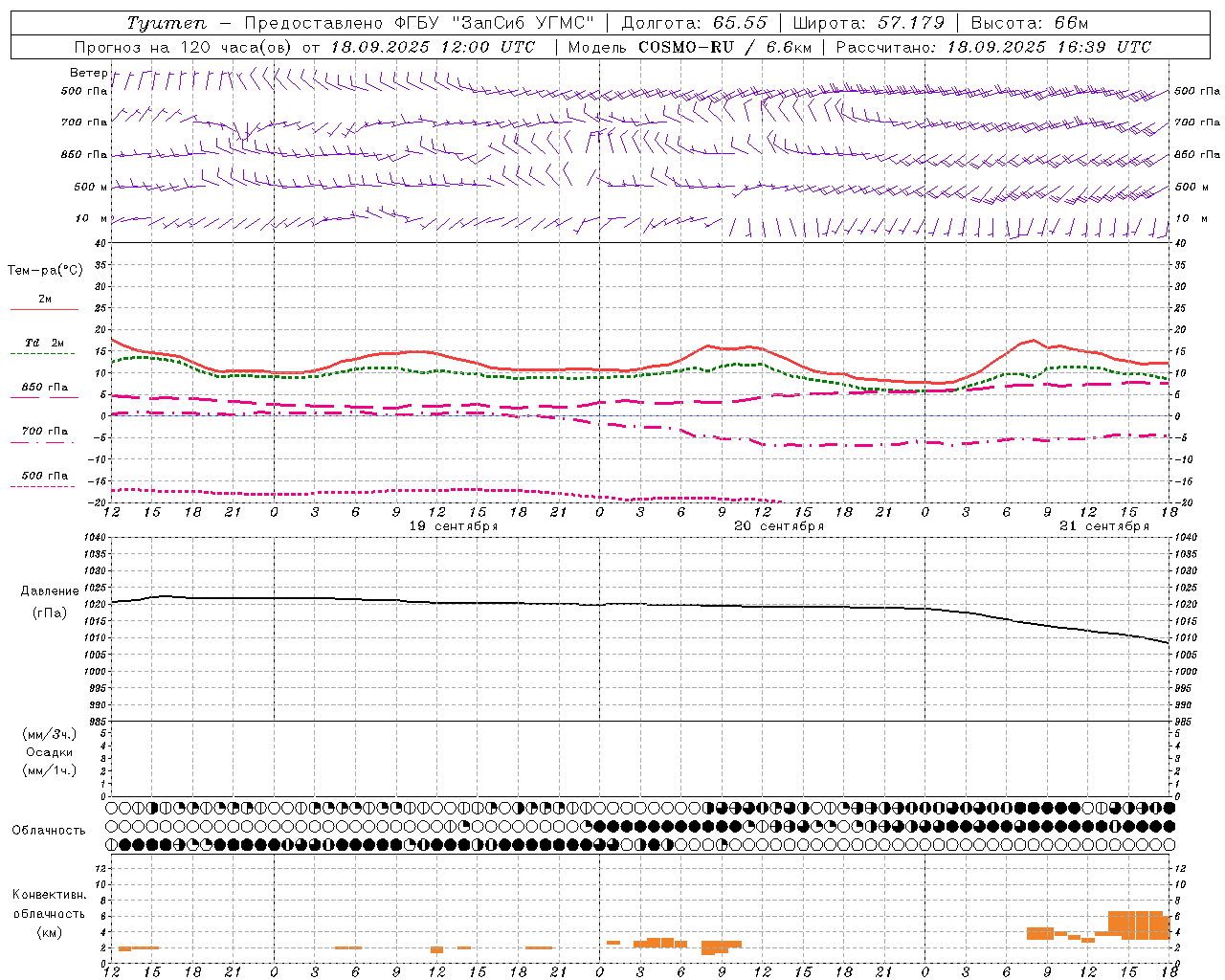The image size is (1225, 980).
Task: Click the Tyumen station title
Action: pyautogui.click(x=166, y=23)
